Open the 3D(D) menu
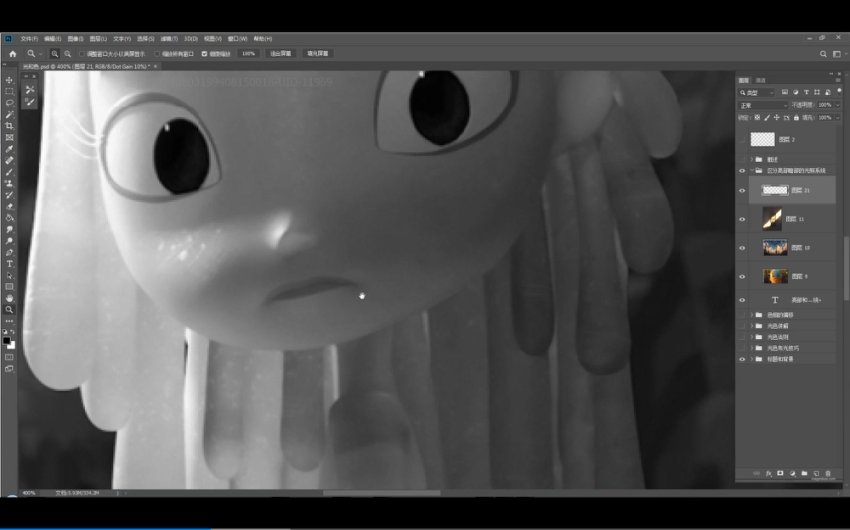Image resolution: width=850 pixels, height=530 pixels. tap(191, 39)
